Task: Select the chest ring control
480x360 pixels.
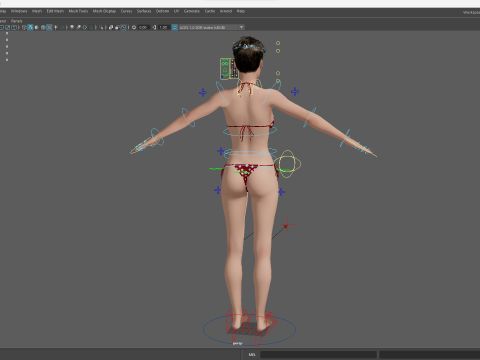Action: (x=250, y=131)
